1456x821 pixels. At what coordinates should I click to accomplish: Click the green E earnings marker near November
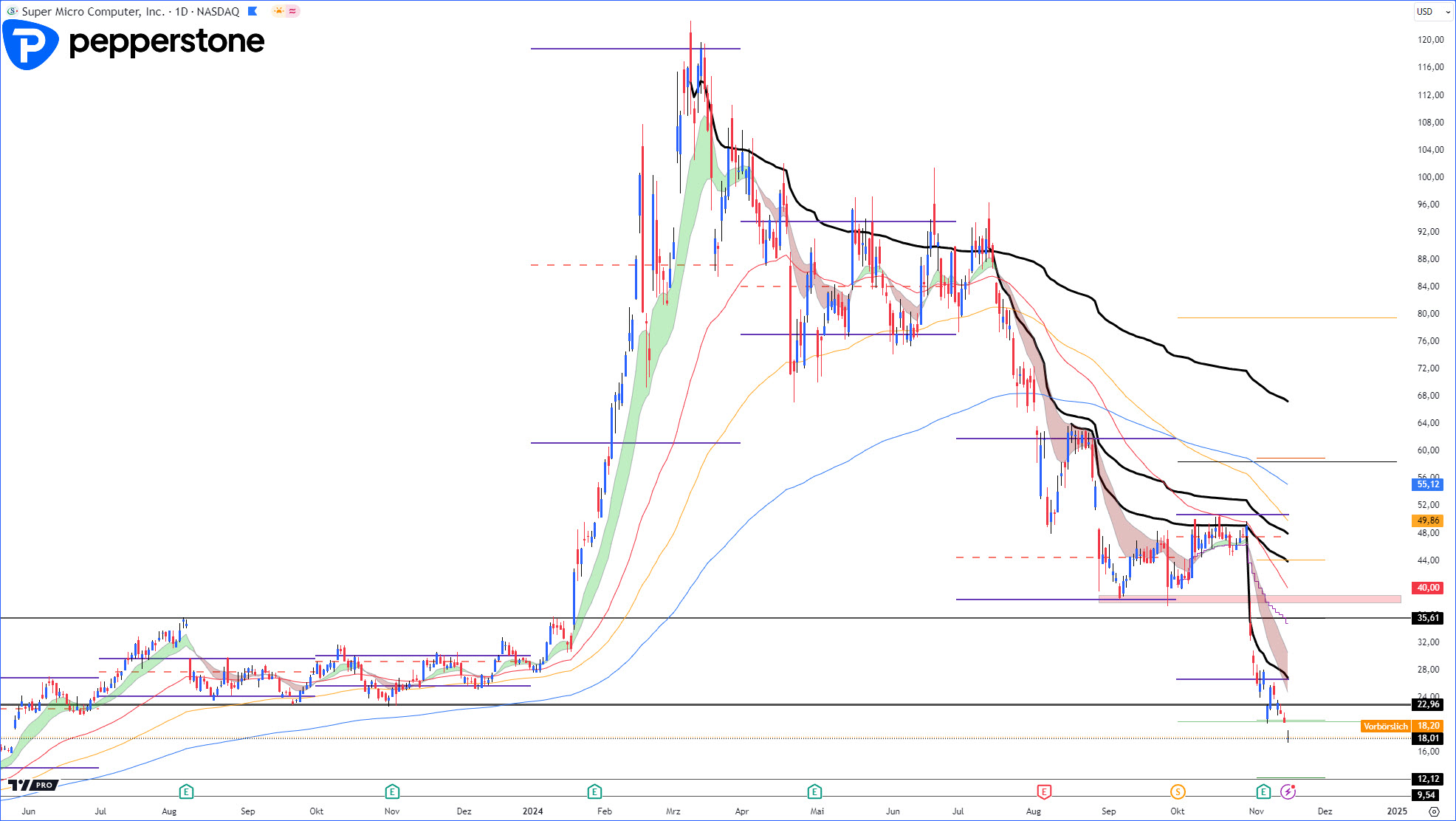[x=1263, y=792]
